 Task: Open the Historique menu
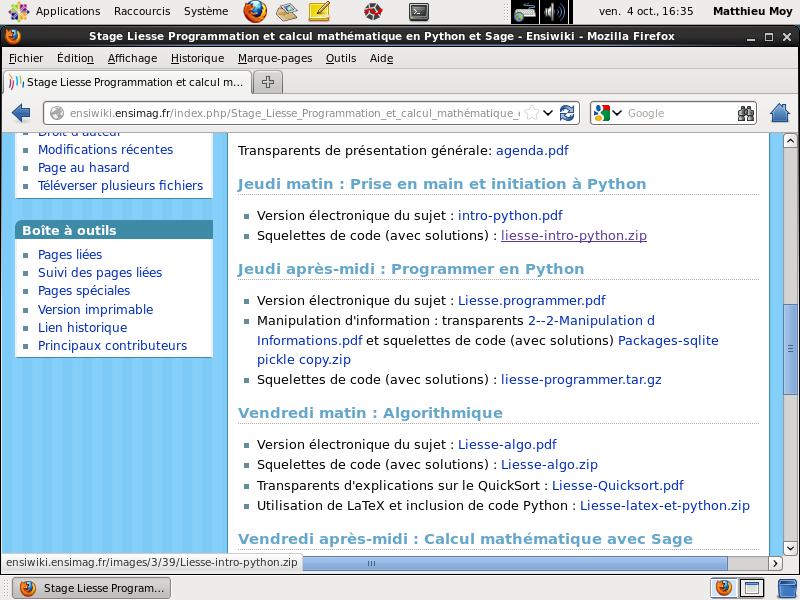[x=197, y=58]
